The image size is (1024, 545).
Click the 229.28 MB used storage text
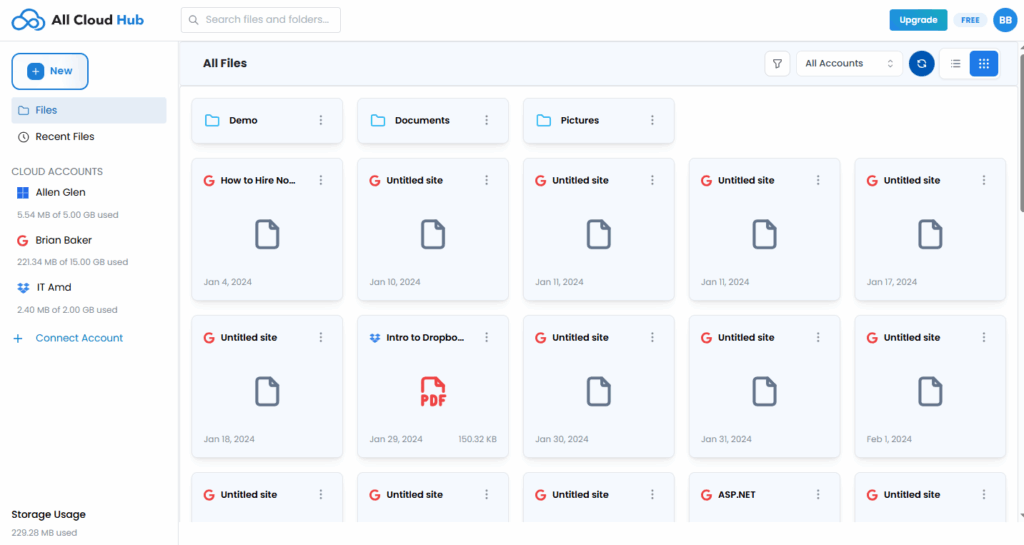[44, 533]
